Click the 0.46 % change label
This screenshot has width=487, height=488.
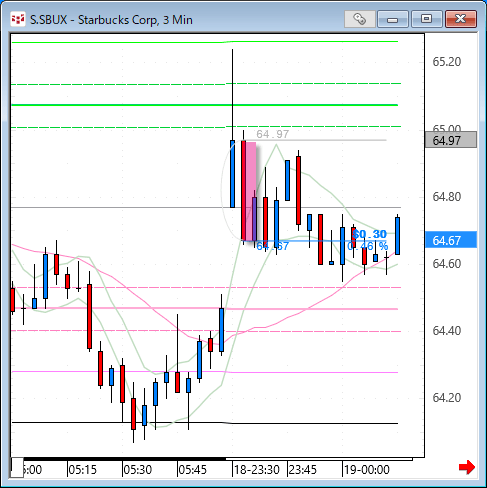368,246
